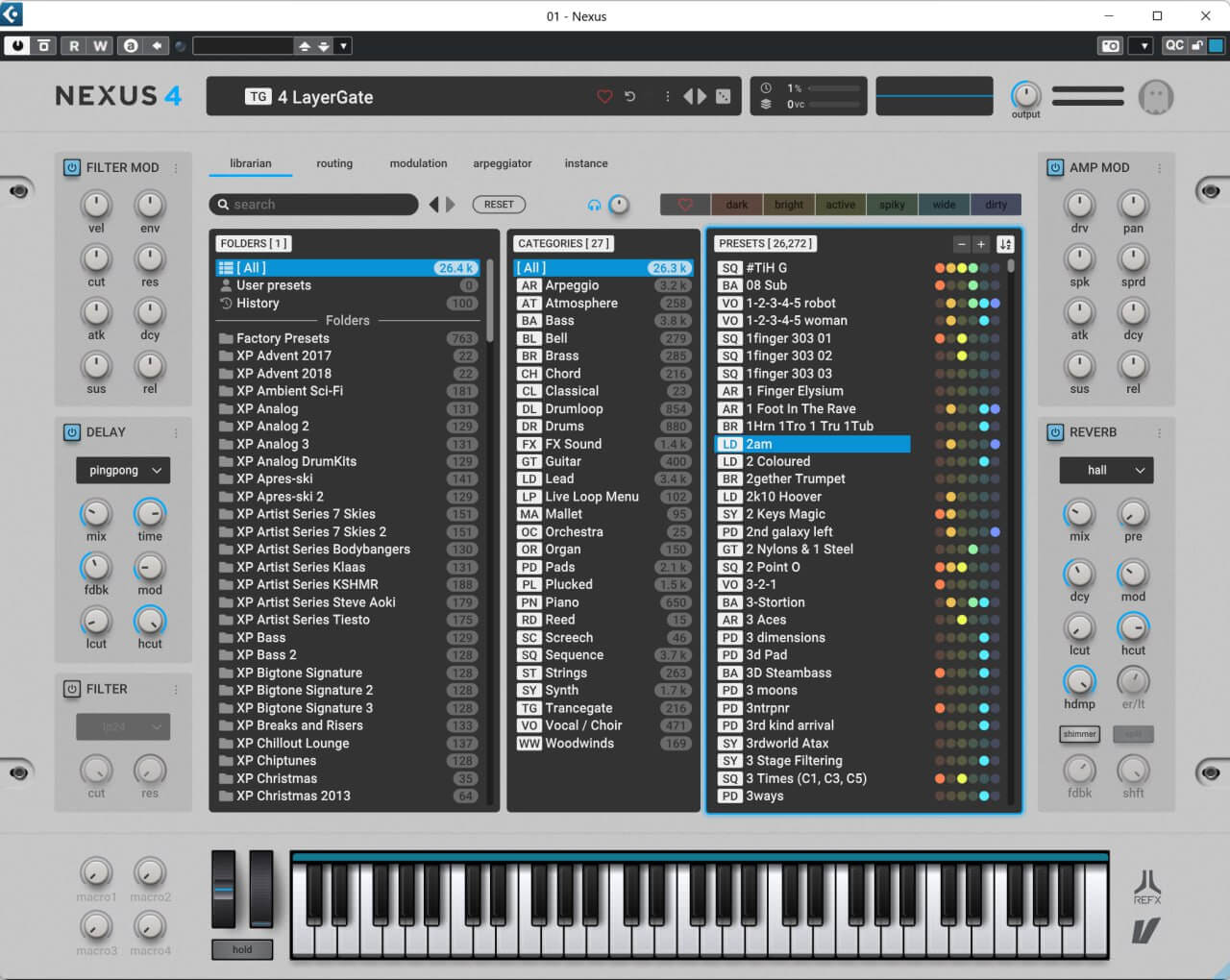This screenshot has height=980, width=1230.
Task: Open the Factory Presets folder
Action: point(348,338)
